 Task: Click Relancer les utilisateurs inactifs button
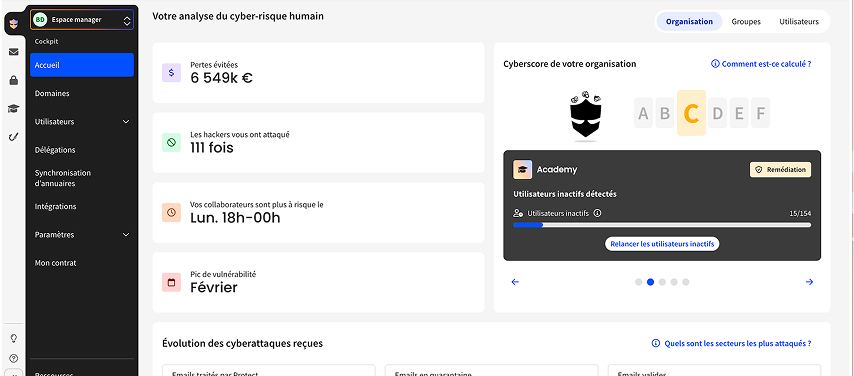pos(662,244)
